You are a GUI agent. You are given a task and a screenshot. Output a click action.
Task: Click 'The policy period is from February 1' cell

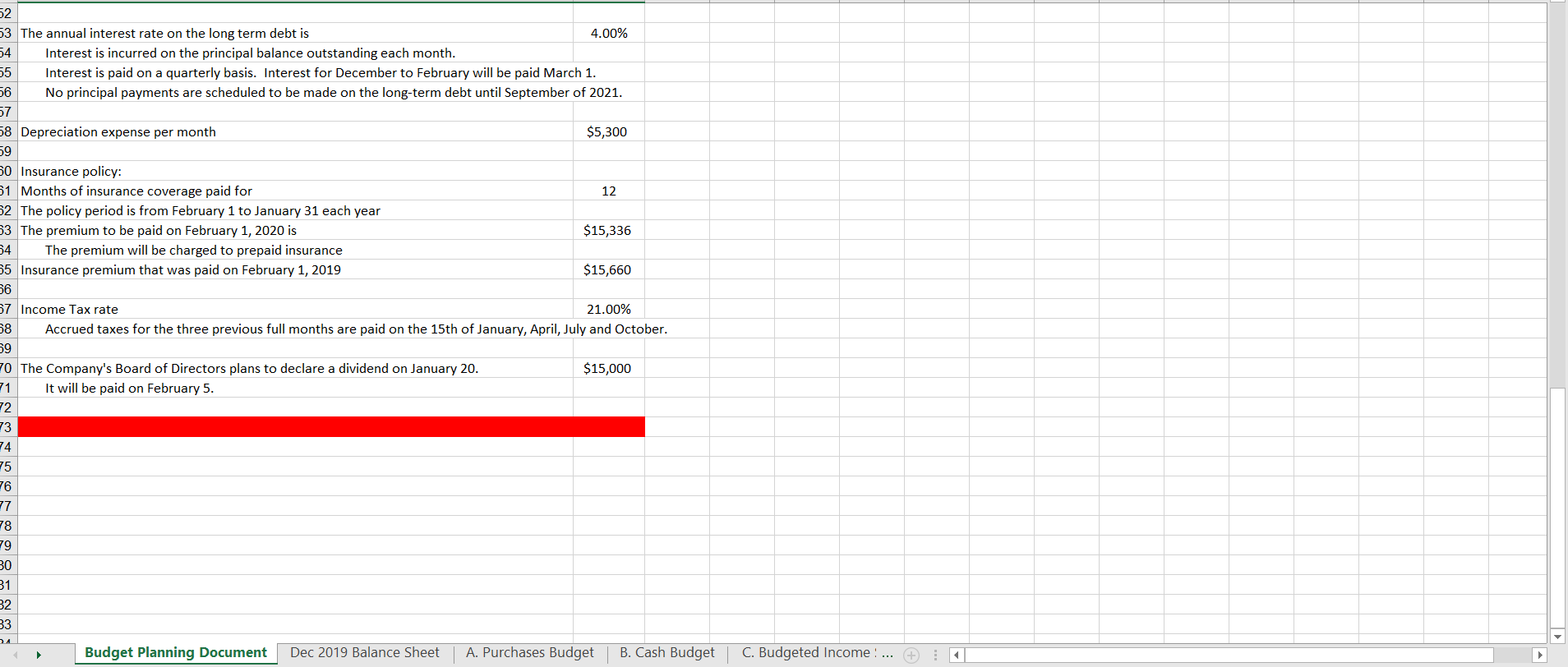point(295,210)
